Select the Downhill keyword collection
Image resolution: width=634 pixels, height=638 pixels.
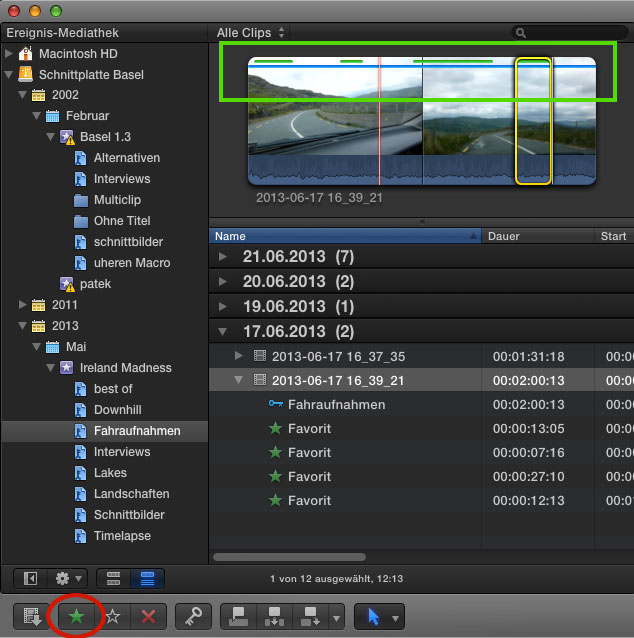click(117, 410)
